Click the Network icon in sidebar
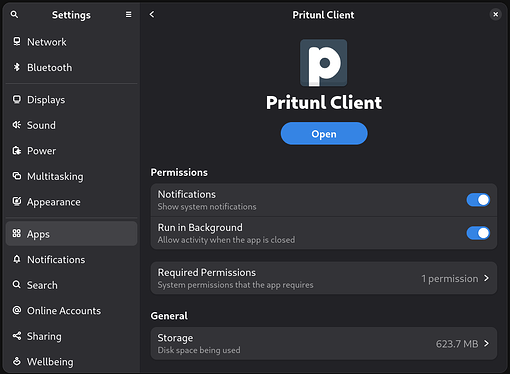 pos(17,41)
